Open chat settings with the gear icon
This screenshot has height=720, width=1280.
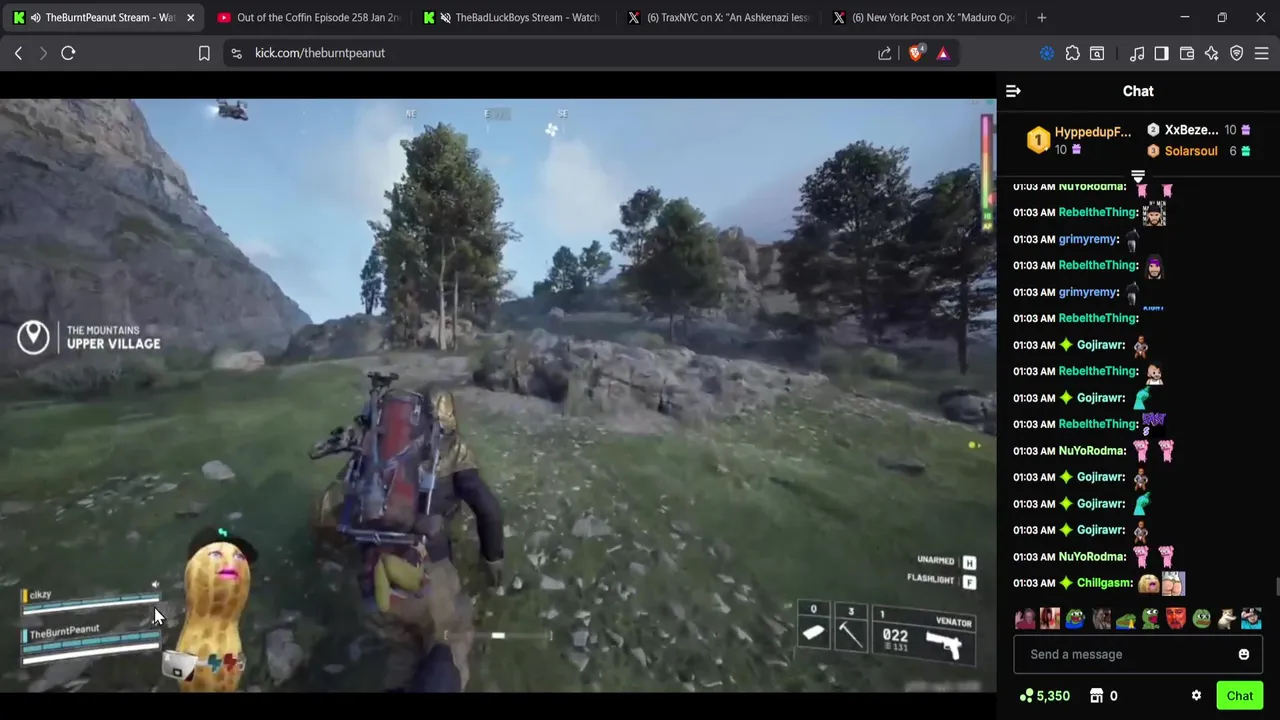1196,696
